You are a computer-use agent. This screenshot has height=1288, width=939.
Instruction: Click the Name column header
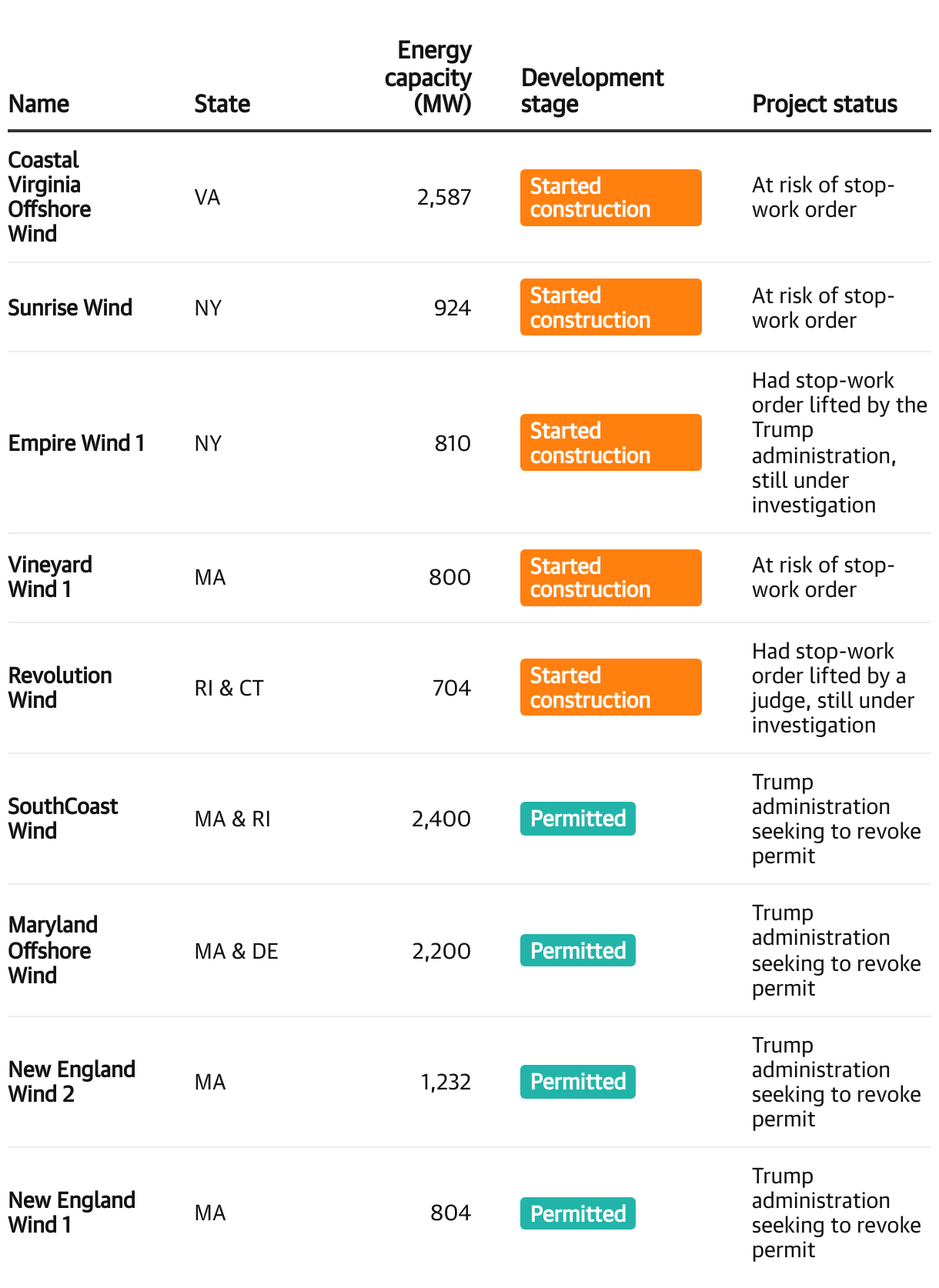click(38, 104)
